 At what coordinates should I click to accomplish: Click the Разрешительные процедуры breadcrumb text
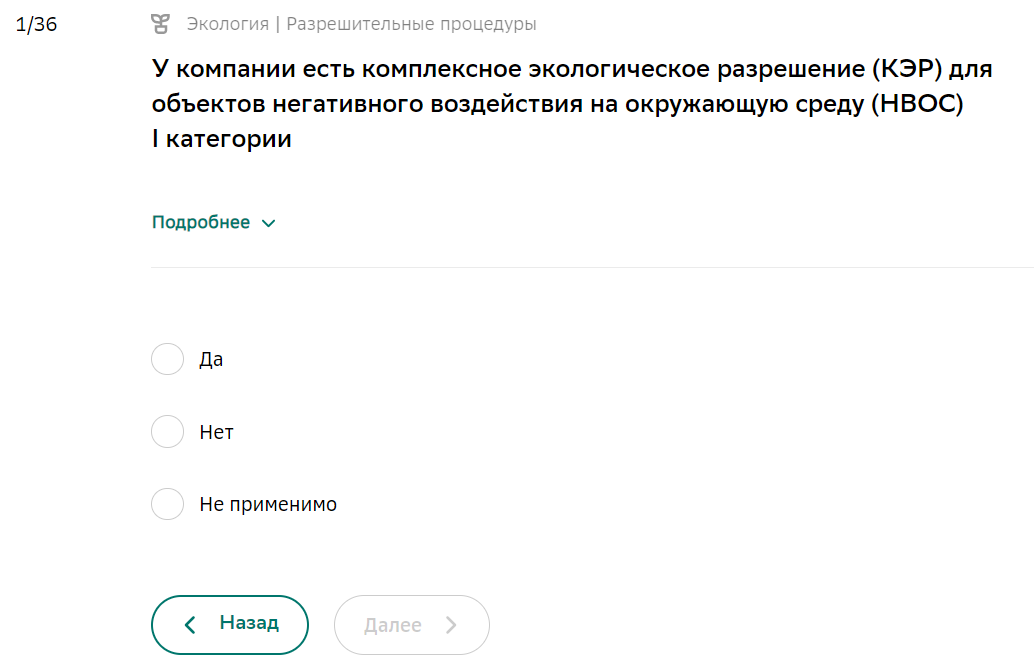click(x=411, y=24)
